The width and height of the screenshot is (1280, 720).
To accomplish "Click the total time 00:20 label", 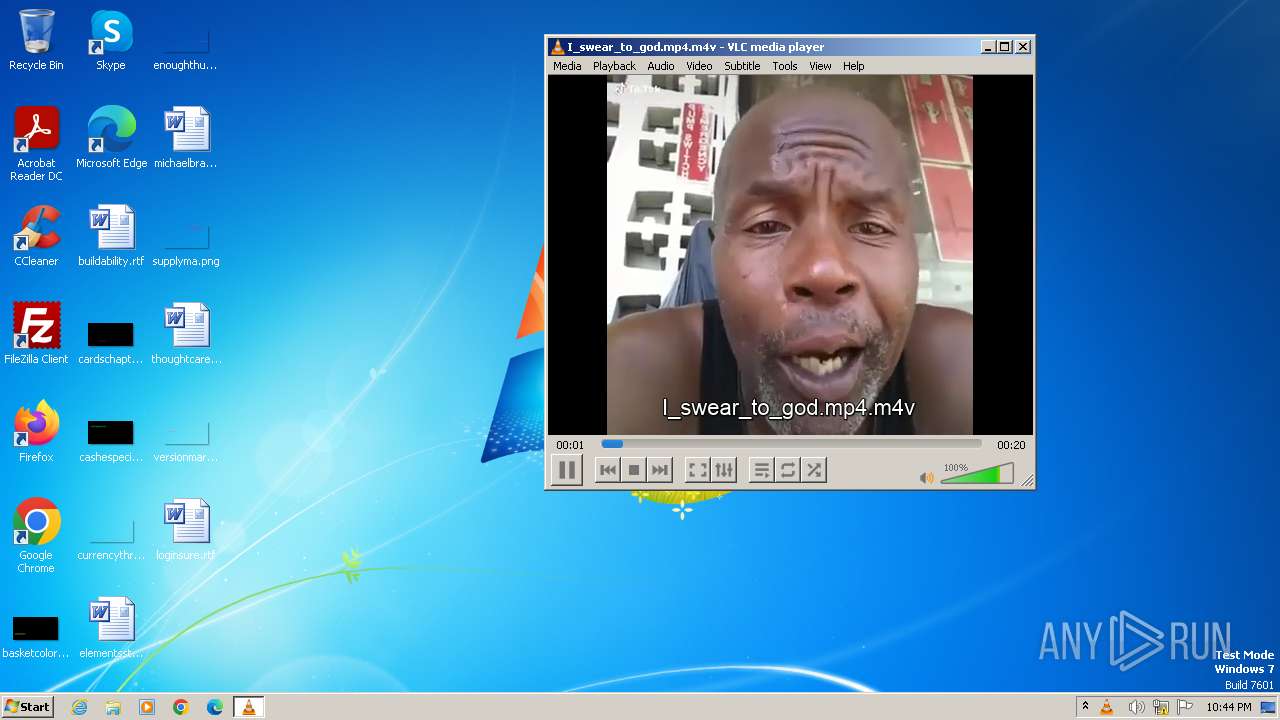I will [1011, 445].
